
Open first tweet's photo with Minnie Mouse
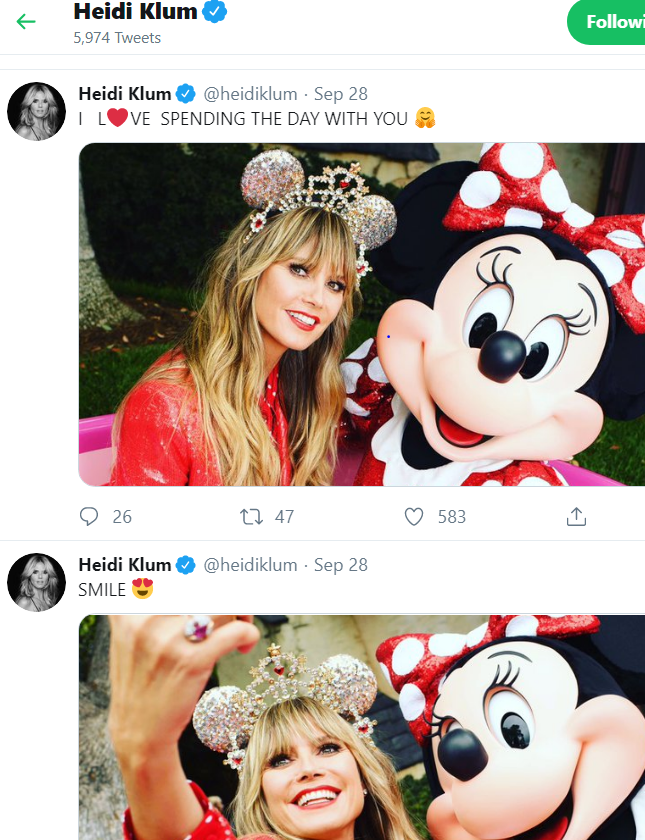click(362, 314)
